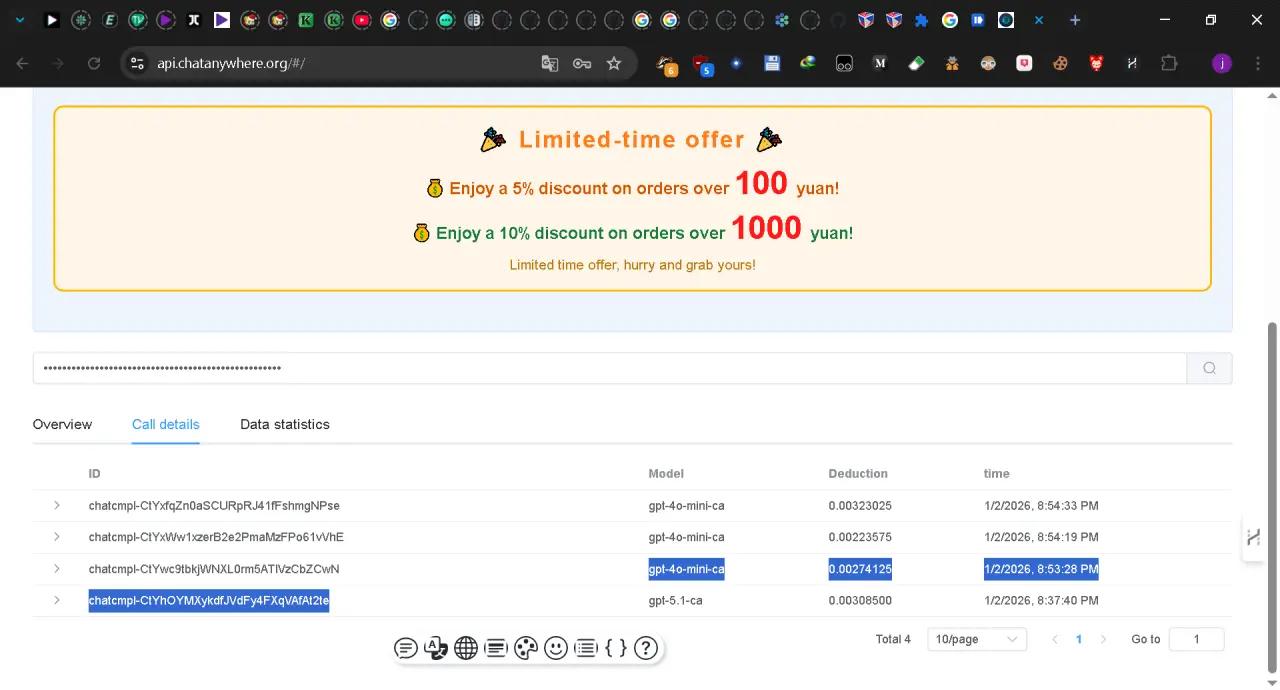
Task: Expand row chatcmpl-CtYxWw1xzerB2e2PmaMzFPo61vVhE
Action: click(57, 537)
